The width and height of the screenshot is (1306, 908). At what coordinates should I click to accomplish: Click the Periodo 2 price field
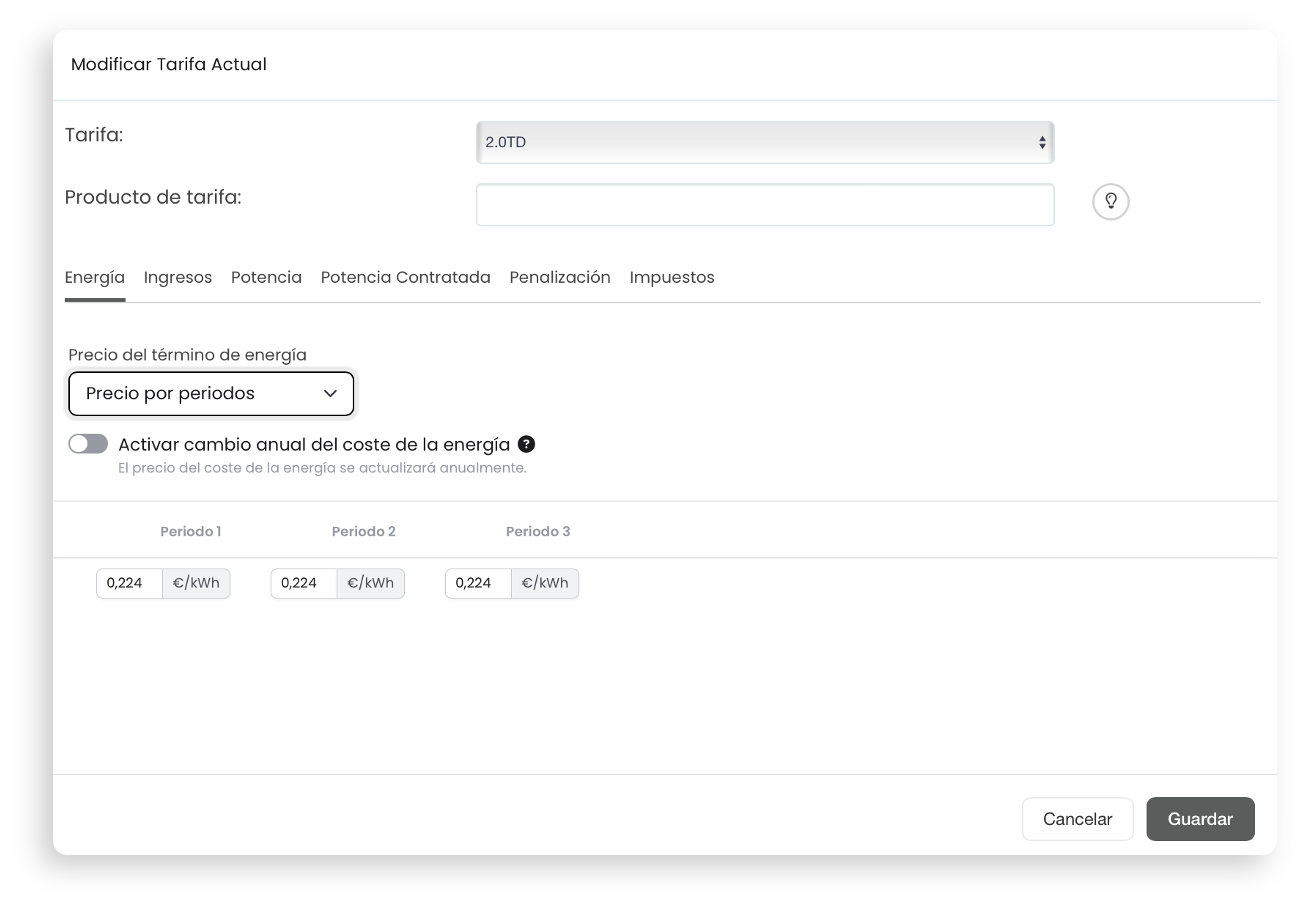click(x=304, y=584)
